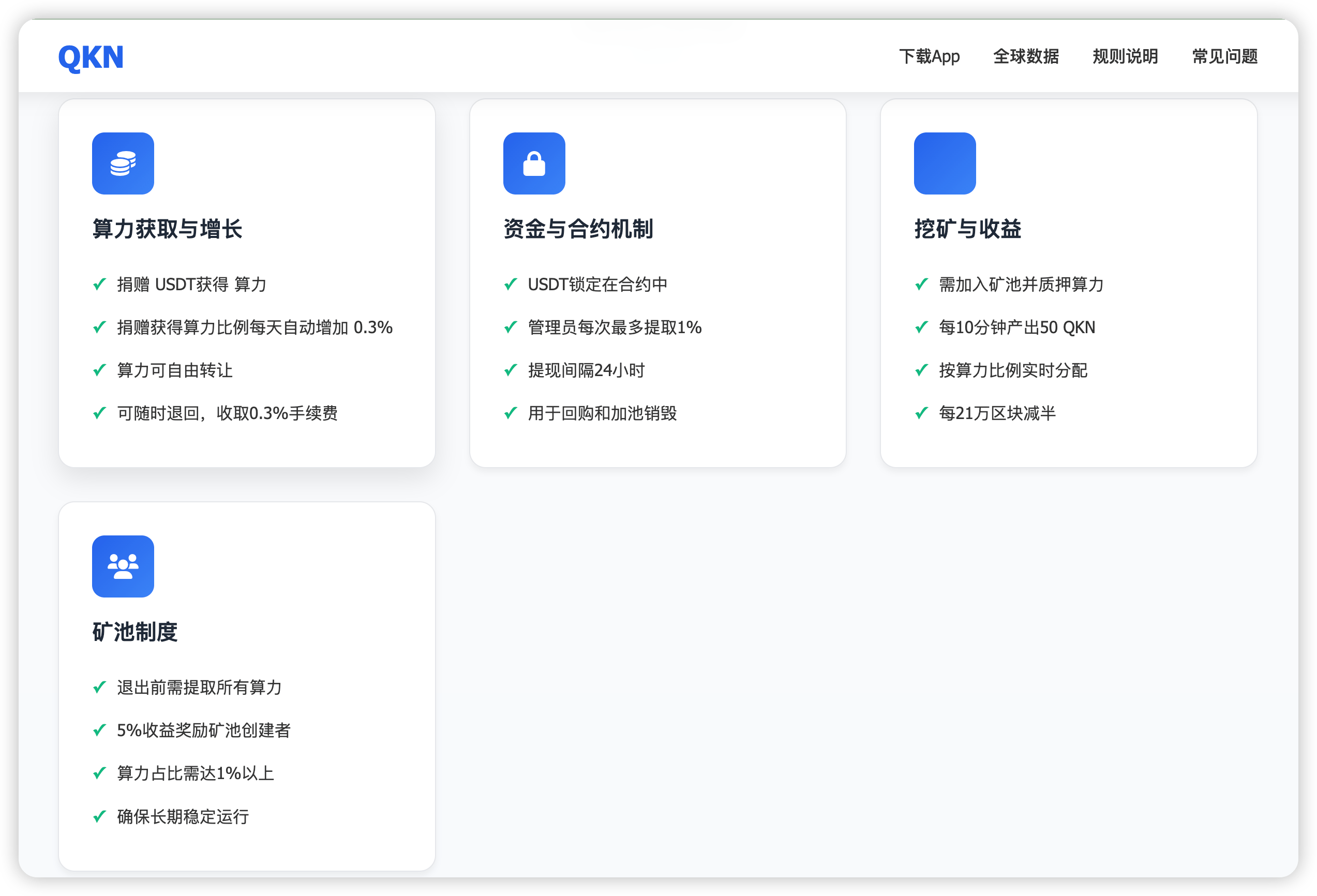Click the coins stack icon

(x=123, y=164)
